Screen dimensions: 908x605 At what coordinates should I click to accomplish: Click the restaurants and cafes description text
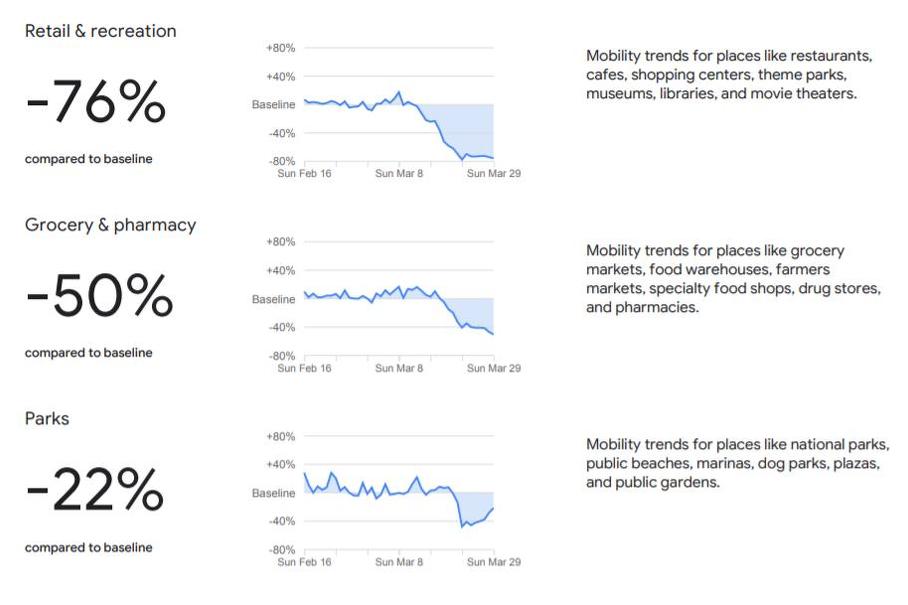click(x=729, y=75)
